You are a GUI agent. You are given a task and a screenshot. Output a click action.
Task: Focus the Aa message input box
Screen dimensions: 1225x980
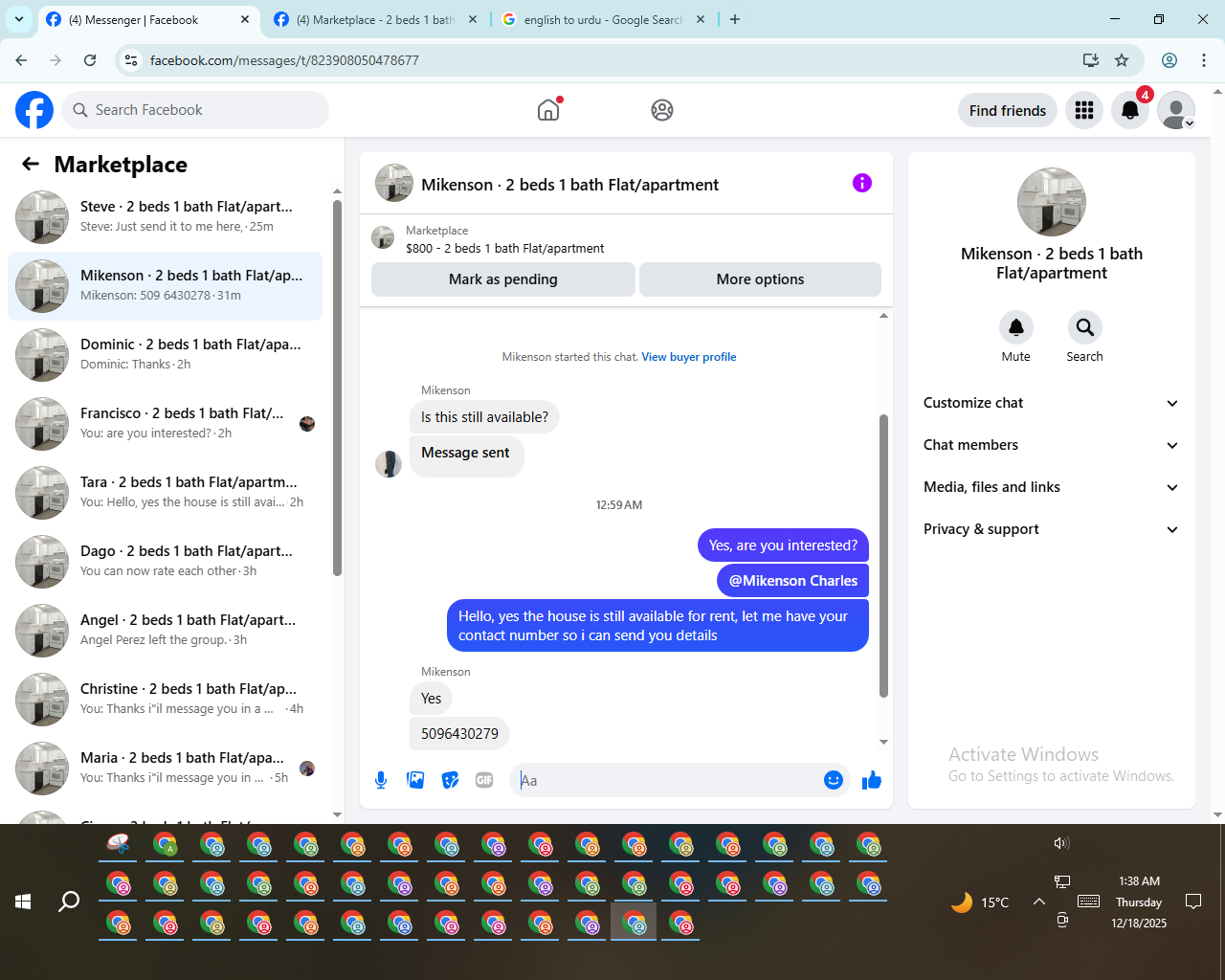tap(670, 780)
